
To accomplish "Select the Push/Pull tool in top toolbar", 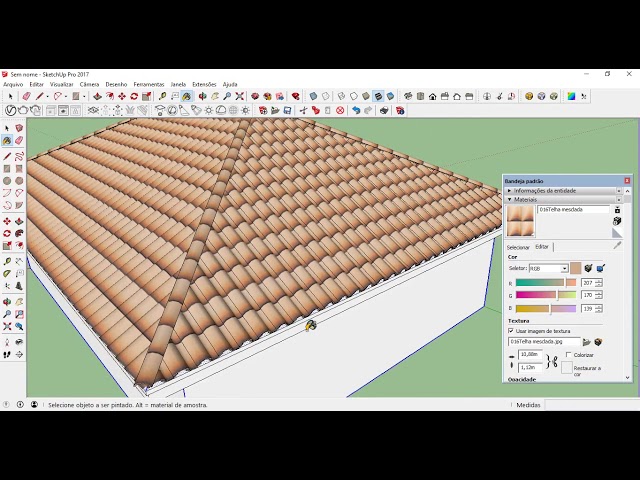I will (98, 96).
